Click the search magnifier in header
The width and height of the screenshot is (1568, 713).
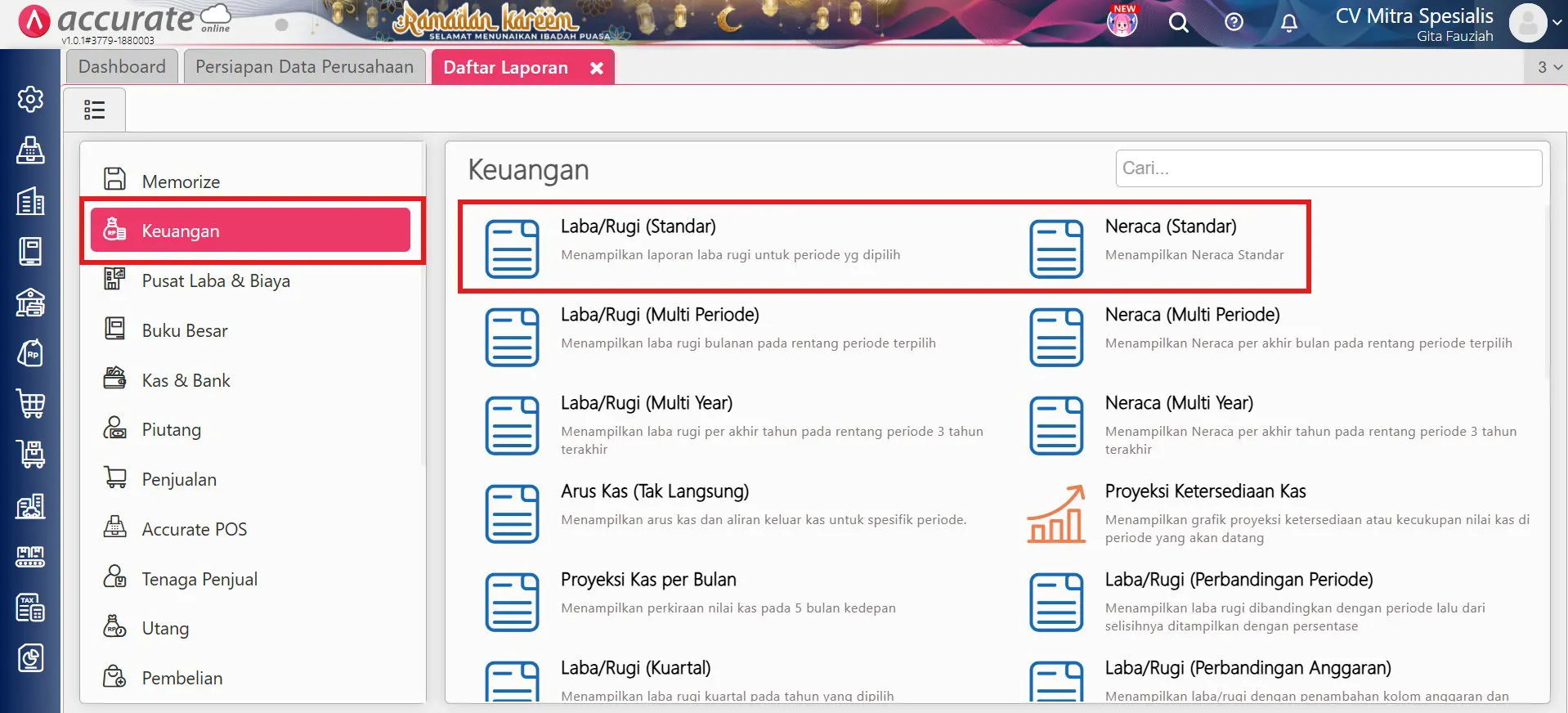pyautogui.click(x=1178, y=23)
